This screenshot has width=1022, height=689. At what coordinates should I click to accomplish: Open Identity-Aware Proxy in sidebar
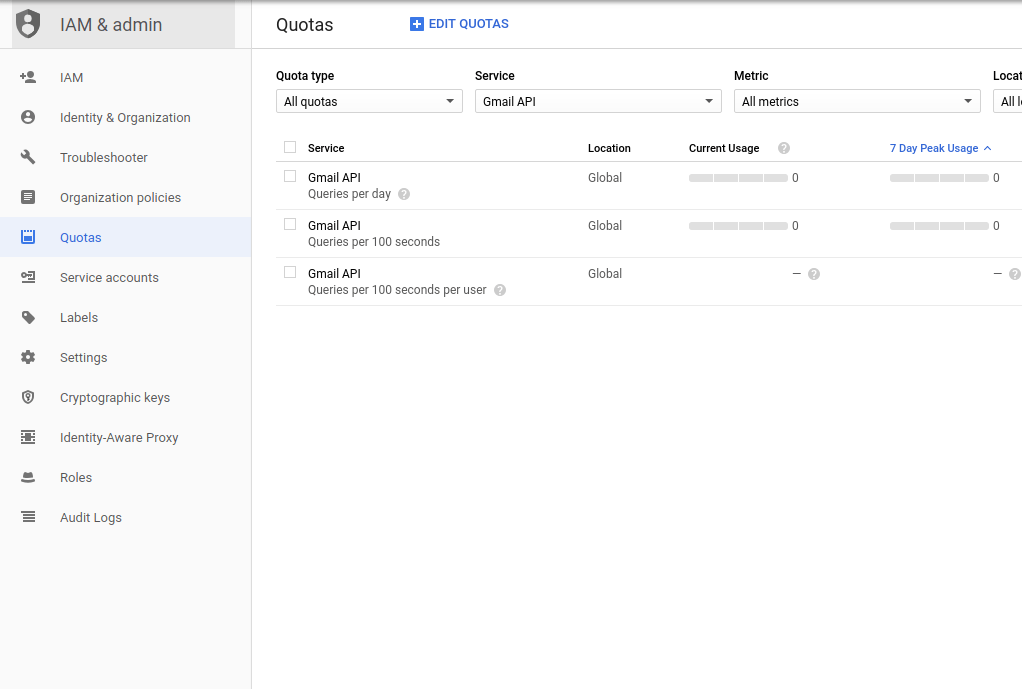125,437
